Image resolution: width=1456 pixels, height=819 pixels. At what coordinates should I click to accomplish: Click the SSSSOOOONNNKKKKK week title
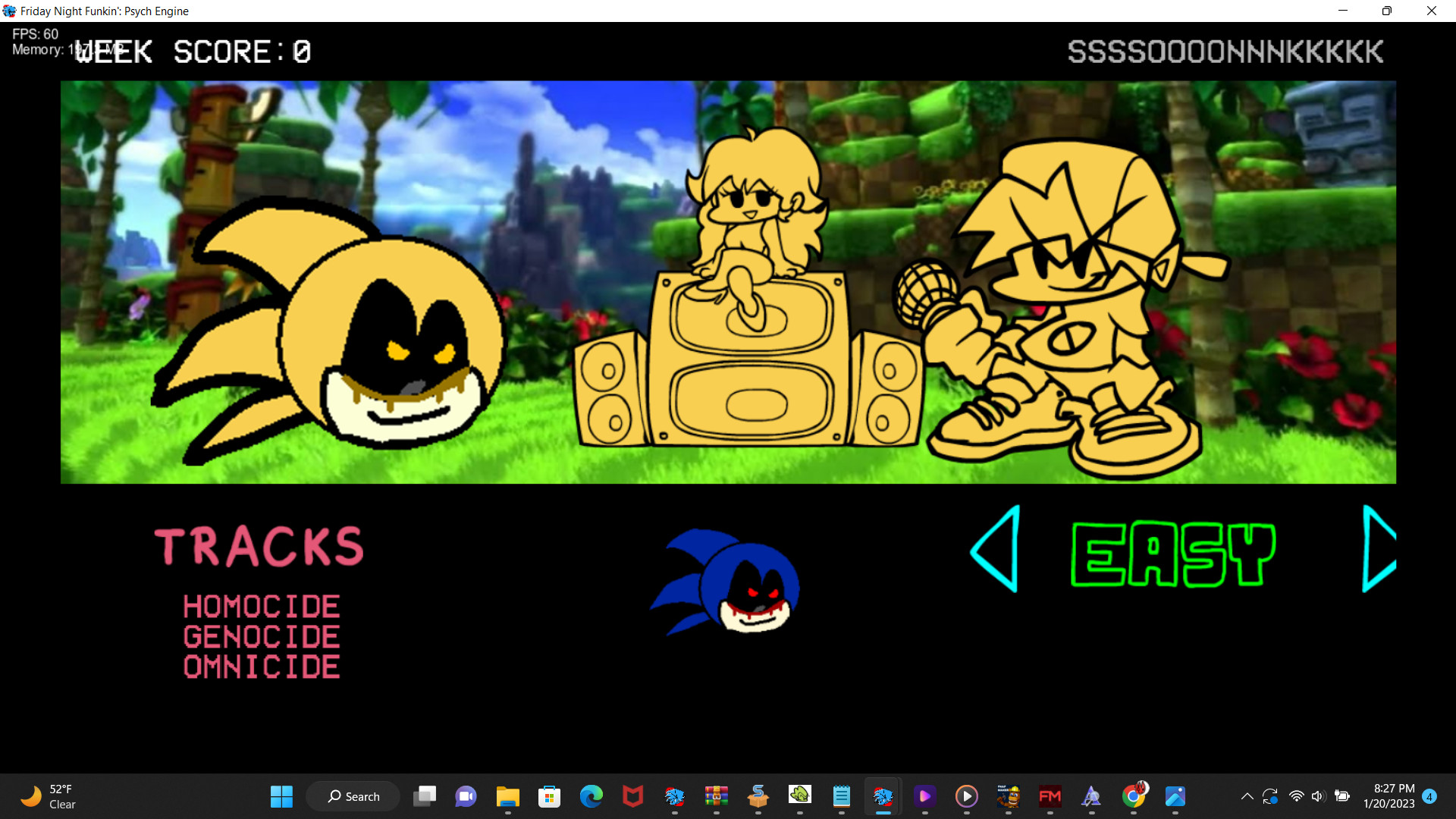pyautogui.click(x=1225, y=52)
